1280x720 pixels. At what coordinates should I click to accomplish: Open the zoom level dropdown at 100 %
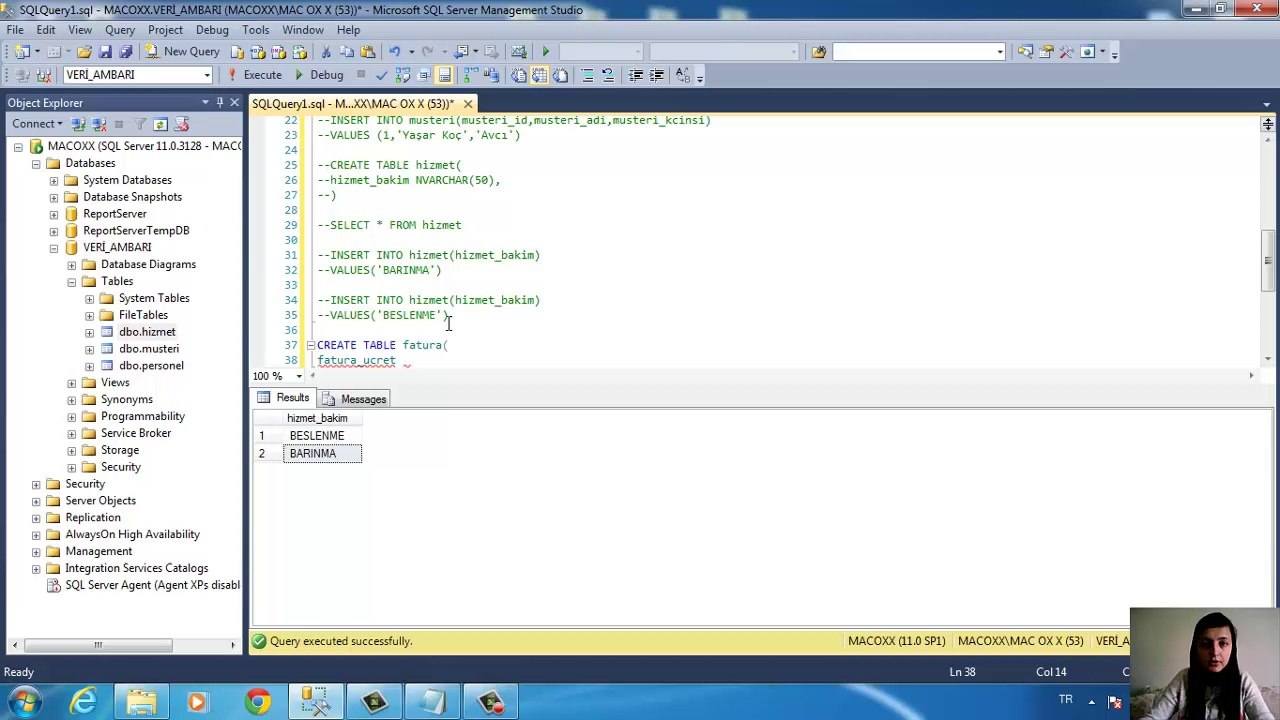299,376
